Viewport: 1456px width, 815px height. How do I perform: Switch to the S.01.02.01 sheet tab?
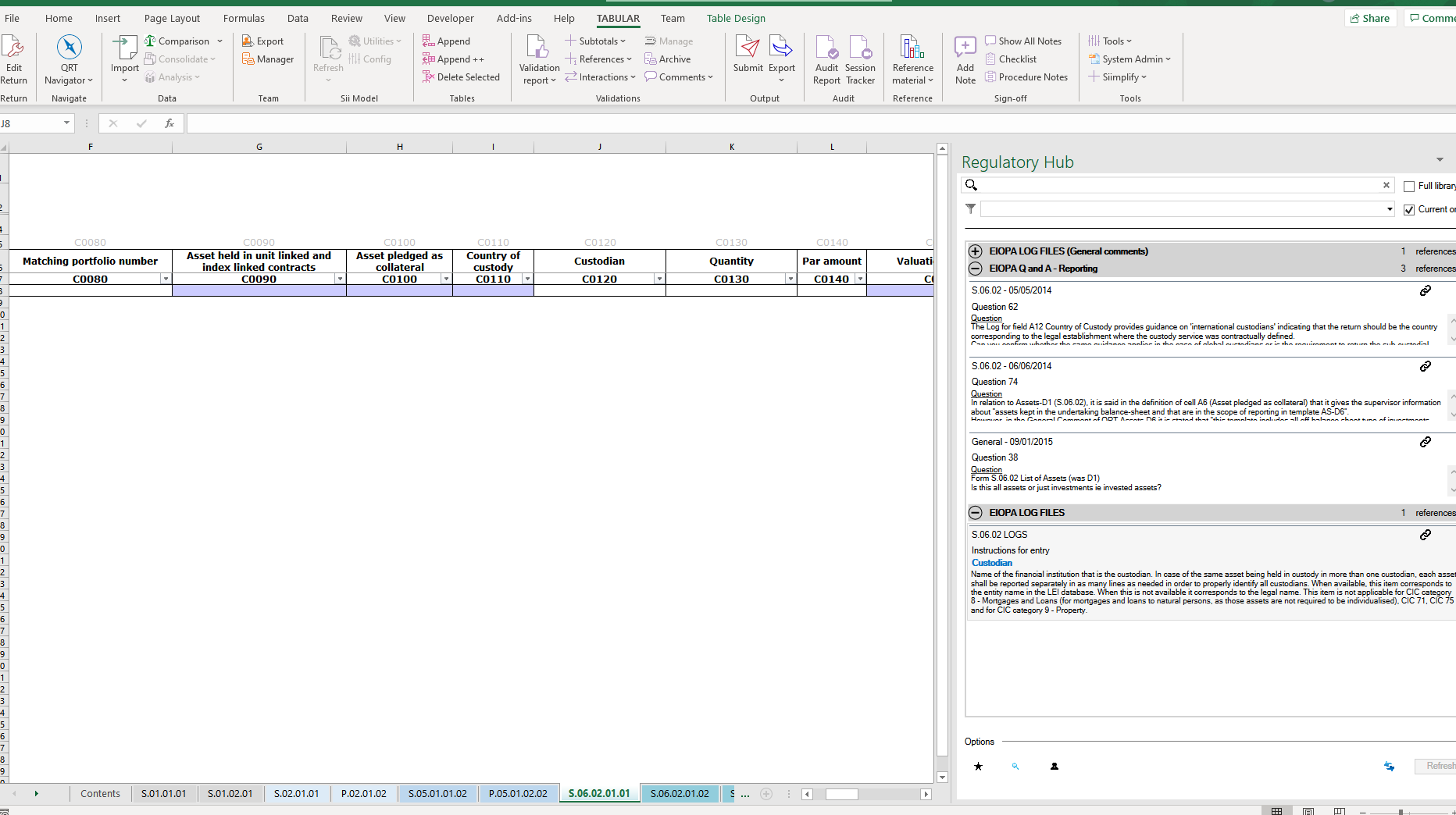tap(230, 793)
